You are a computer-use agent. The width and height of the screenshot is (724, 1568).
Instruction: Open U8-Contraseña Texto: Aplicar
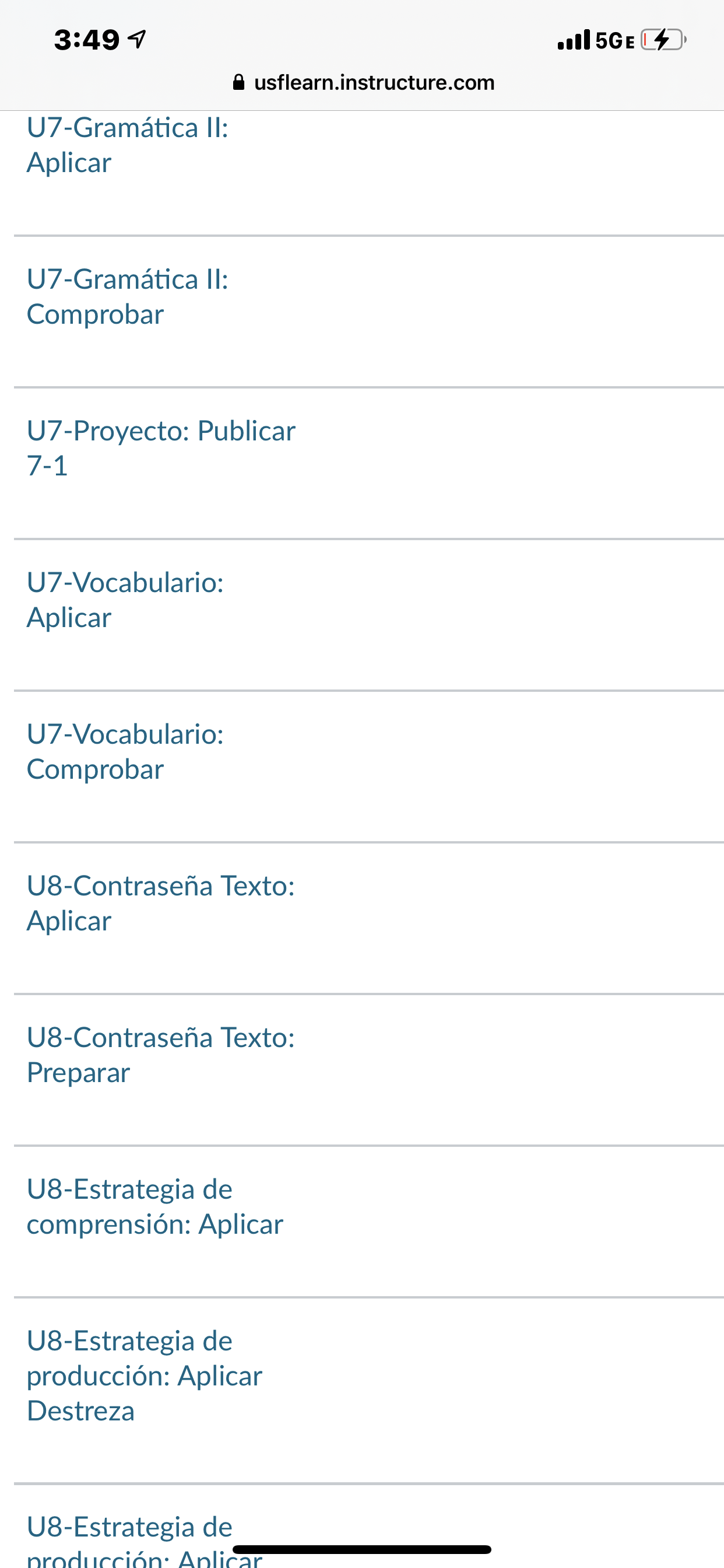(161, 902)
